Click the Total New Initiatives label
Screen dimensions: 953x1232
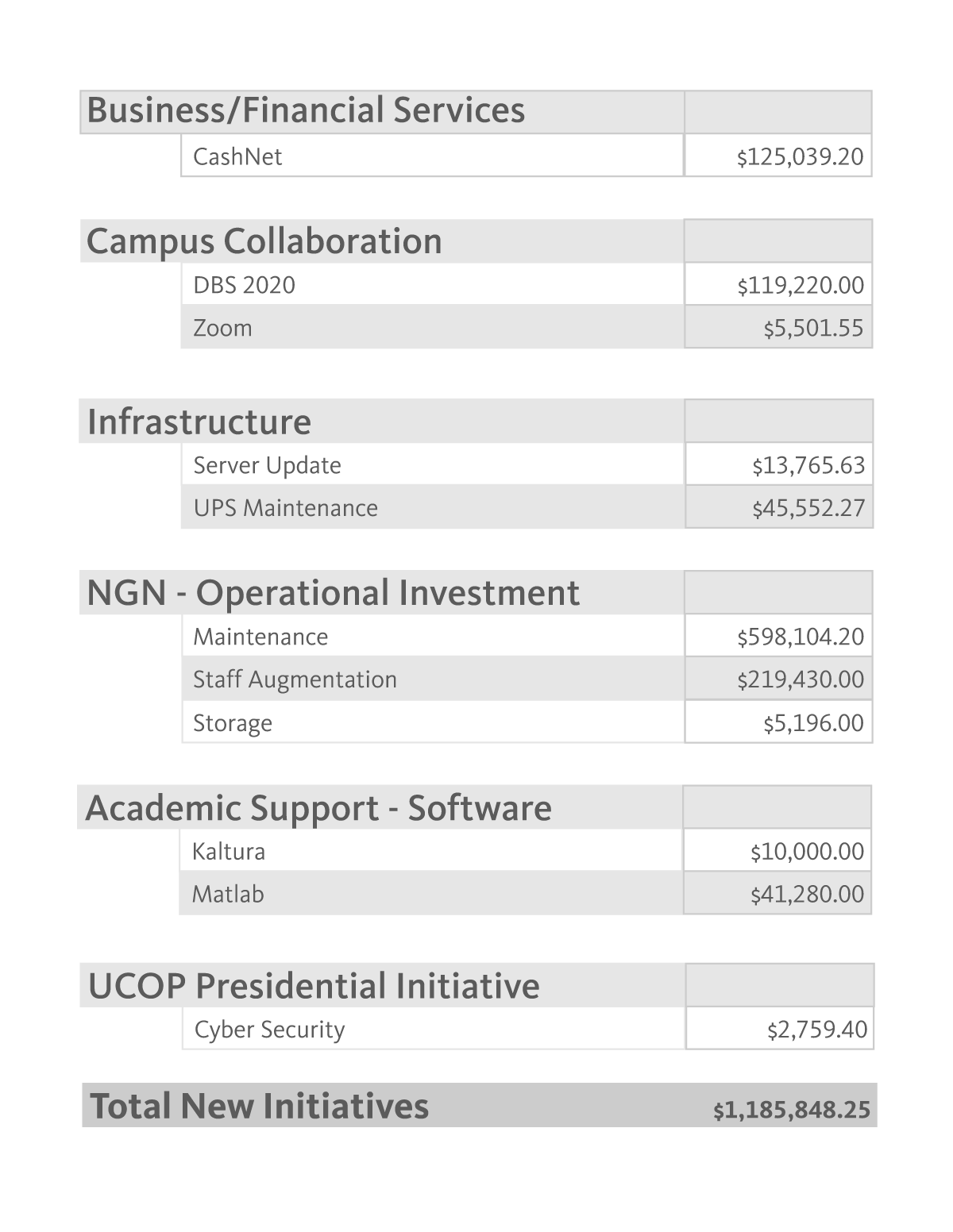tap(260, 1106)
